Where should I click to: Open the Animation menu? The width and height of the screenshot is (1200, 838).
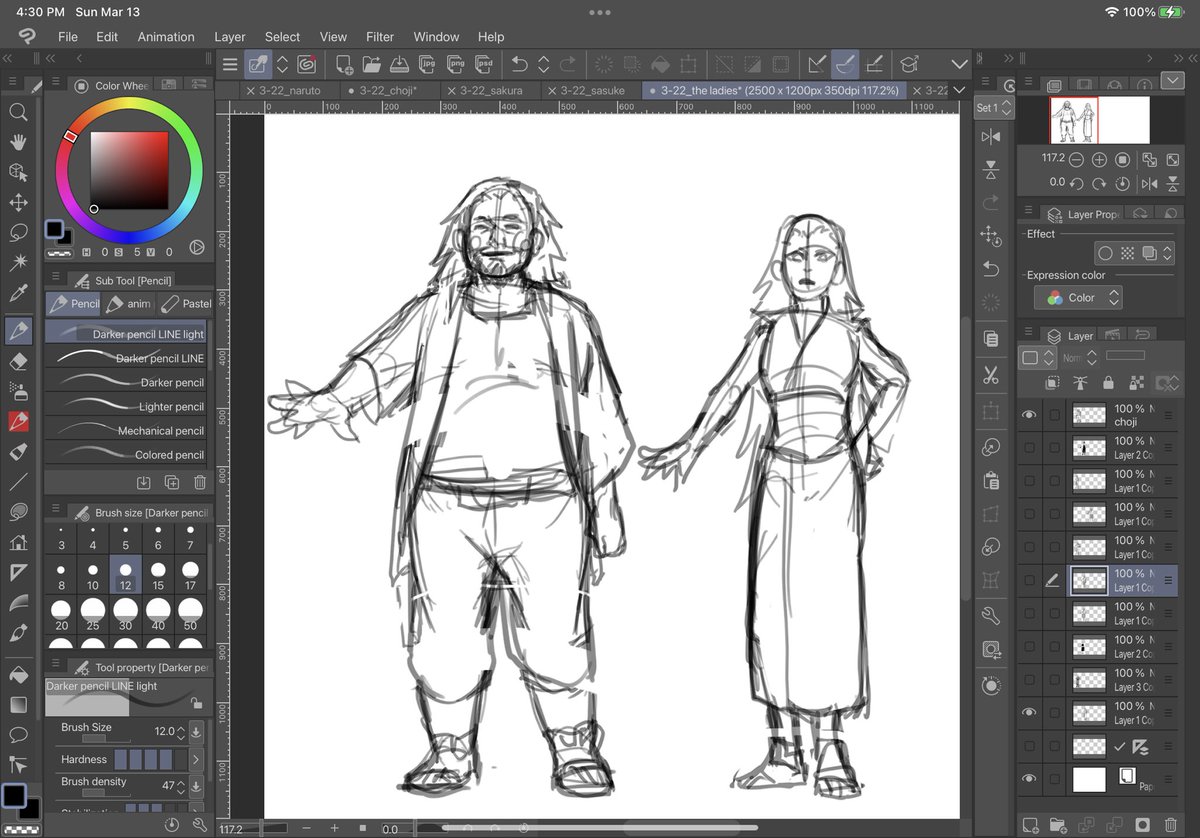pyautogui.click(x=166, y=37)
